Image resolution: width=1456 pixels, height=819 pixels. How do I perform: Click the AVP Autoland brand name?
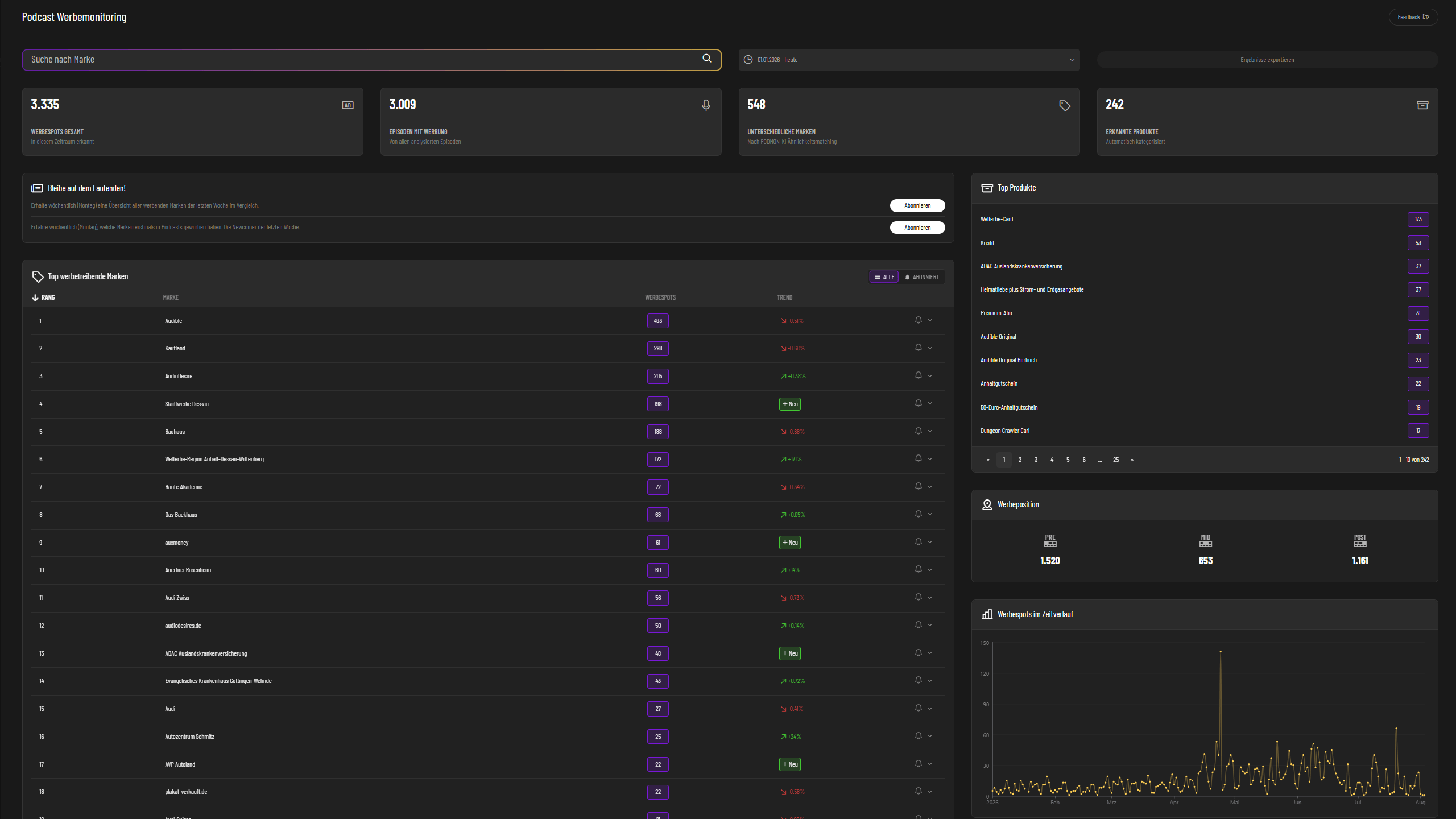point(180,764)
